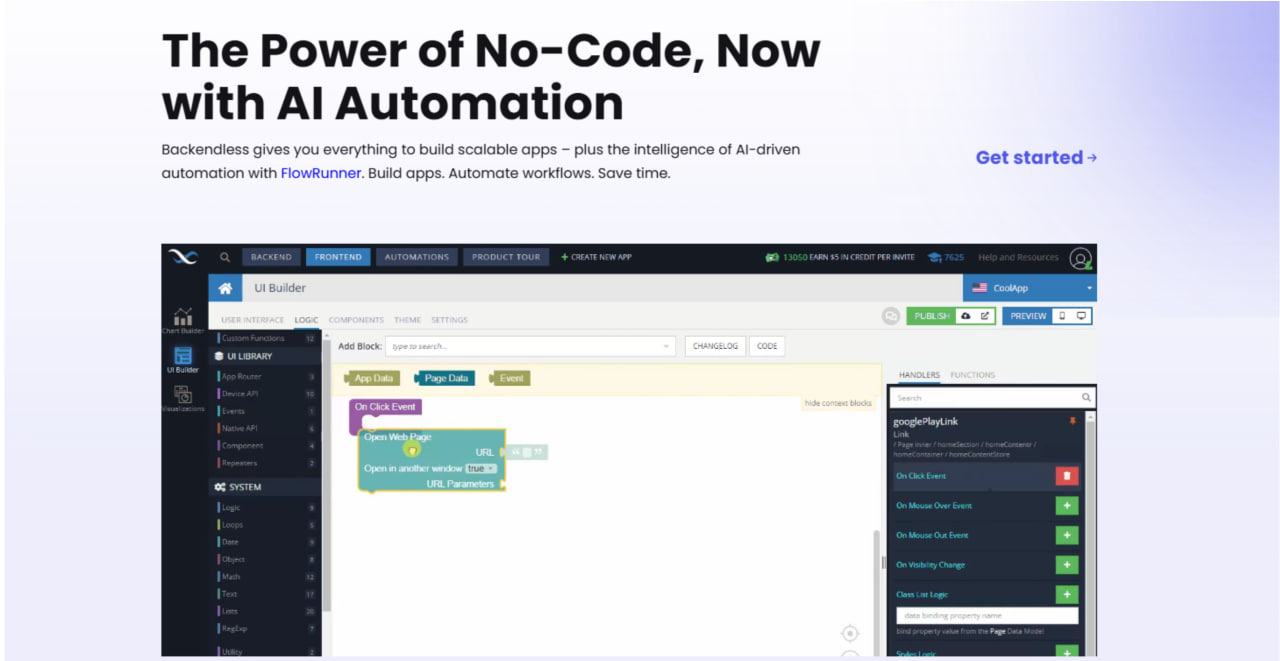Switch to the HANDLERS tab

(919, 375)
